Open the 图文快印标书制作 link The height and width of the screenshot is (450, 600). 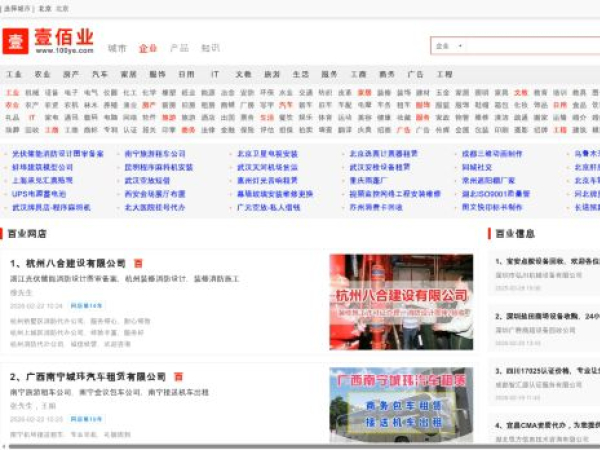point(492,207)
